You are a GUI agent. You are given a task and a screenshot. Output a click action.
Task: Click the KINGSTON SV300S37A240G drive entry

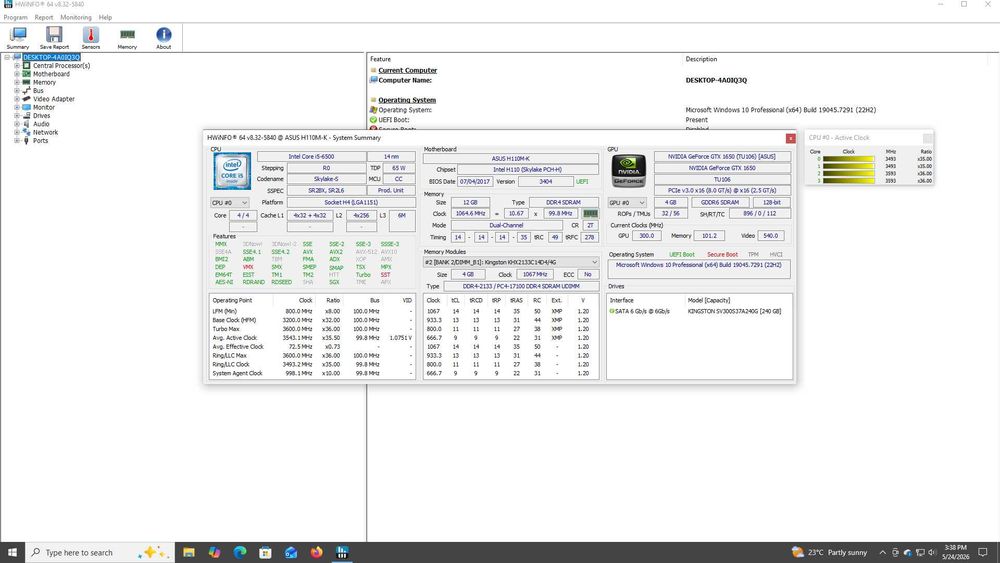[734, 311]
